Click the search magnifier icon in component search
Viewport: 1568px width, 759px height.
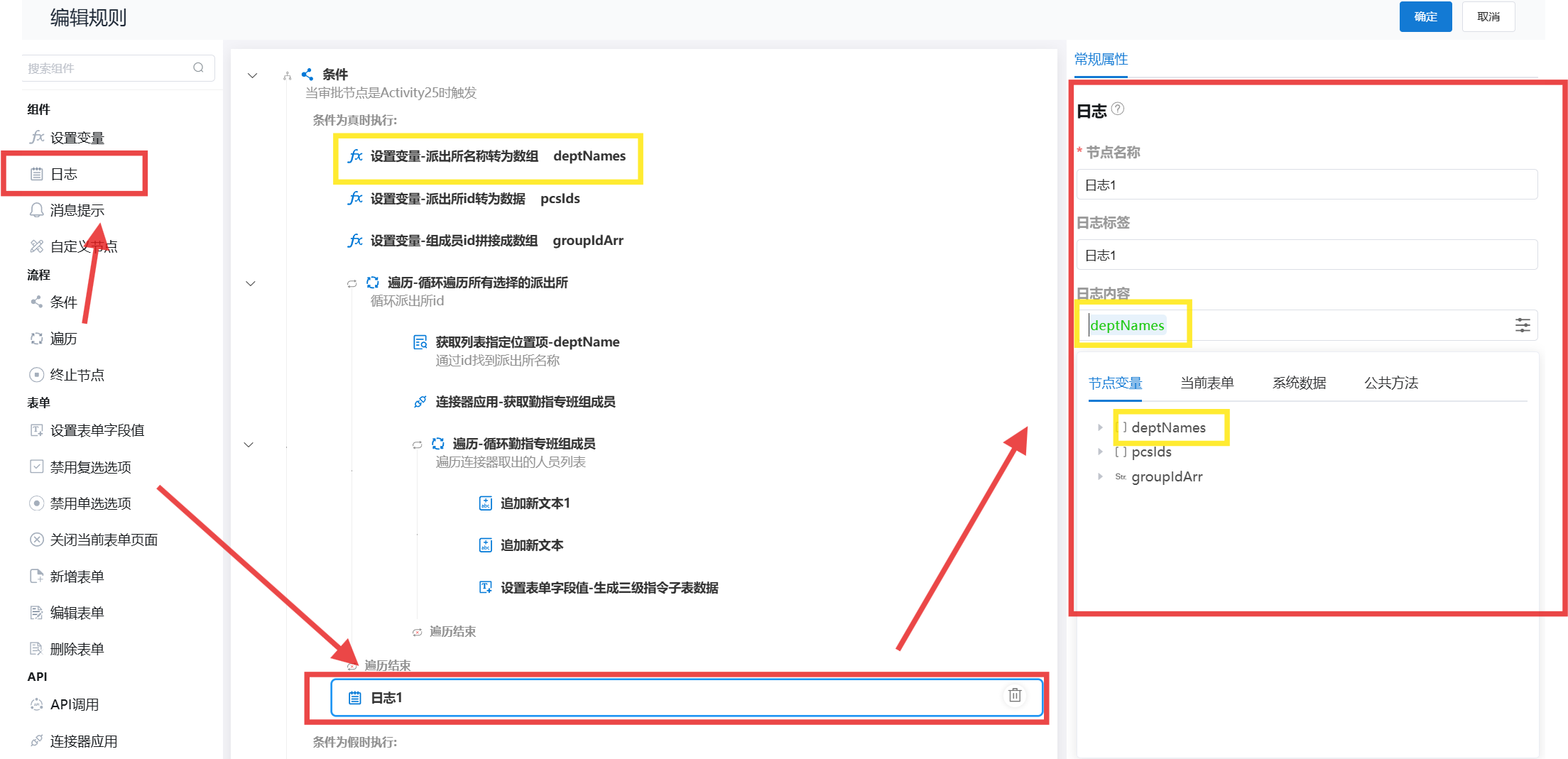pyautogui.click(x=198, y=67)
